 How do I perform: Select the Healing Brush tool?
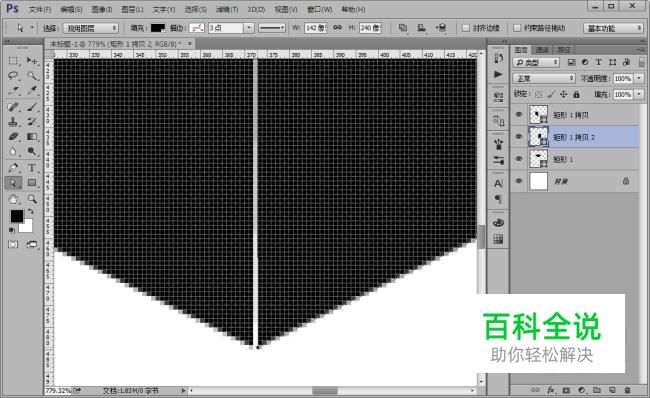point(13,107)
